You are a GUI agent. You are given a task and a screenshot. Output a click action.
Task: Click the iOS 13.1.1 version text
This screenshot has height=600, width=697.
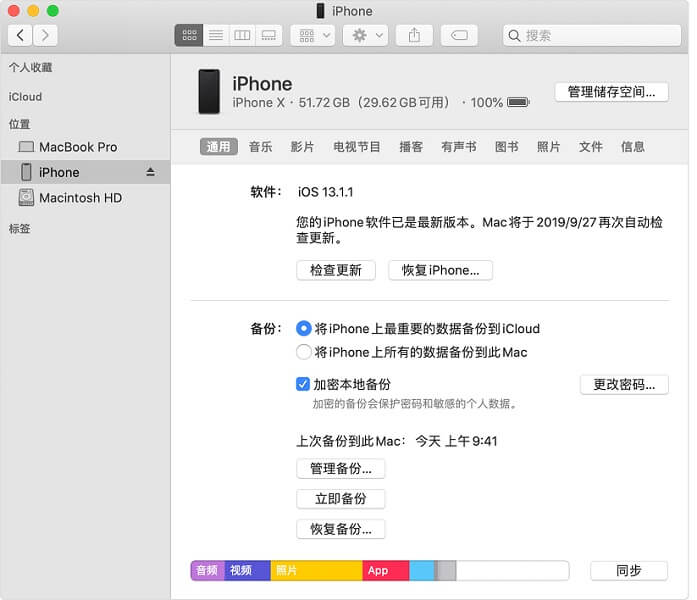(325, 192)
